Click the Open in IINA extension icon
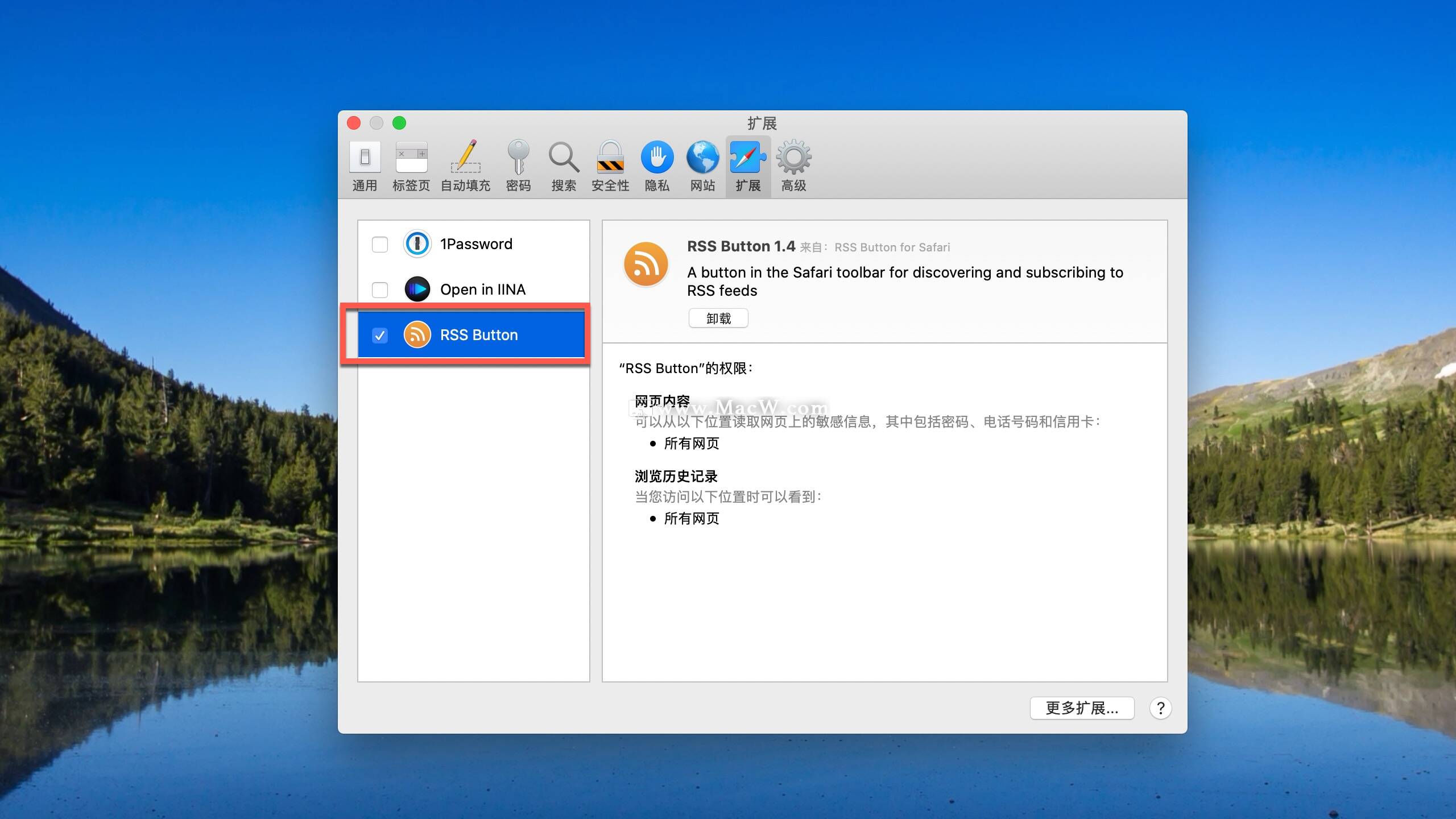1456x819 pixels. [x=417, y=289]
